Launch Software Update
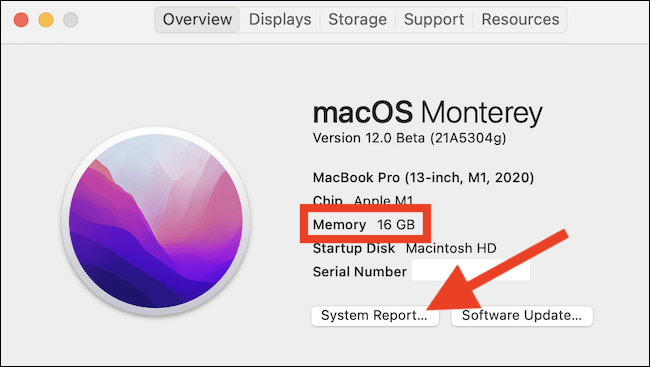The width and height of the screenshot is (650, 367). pos(522,316)
